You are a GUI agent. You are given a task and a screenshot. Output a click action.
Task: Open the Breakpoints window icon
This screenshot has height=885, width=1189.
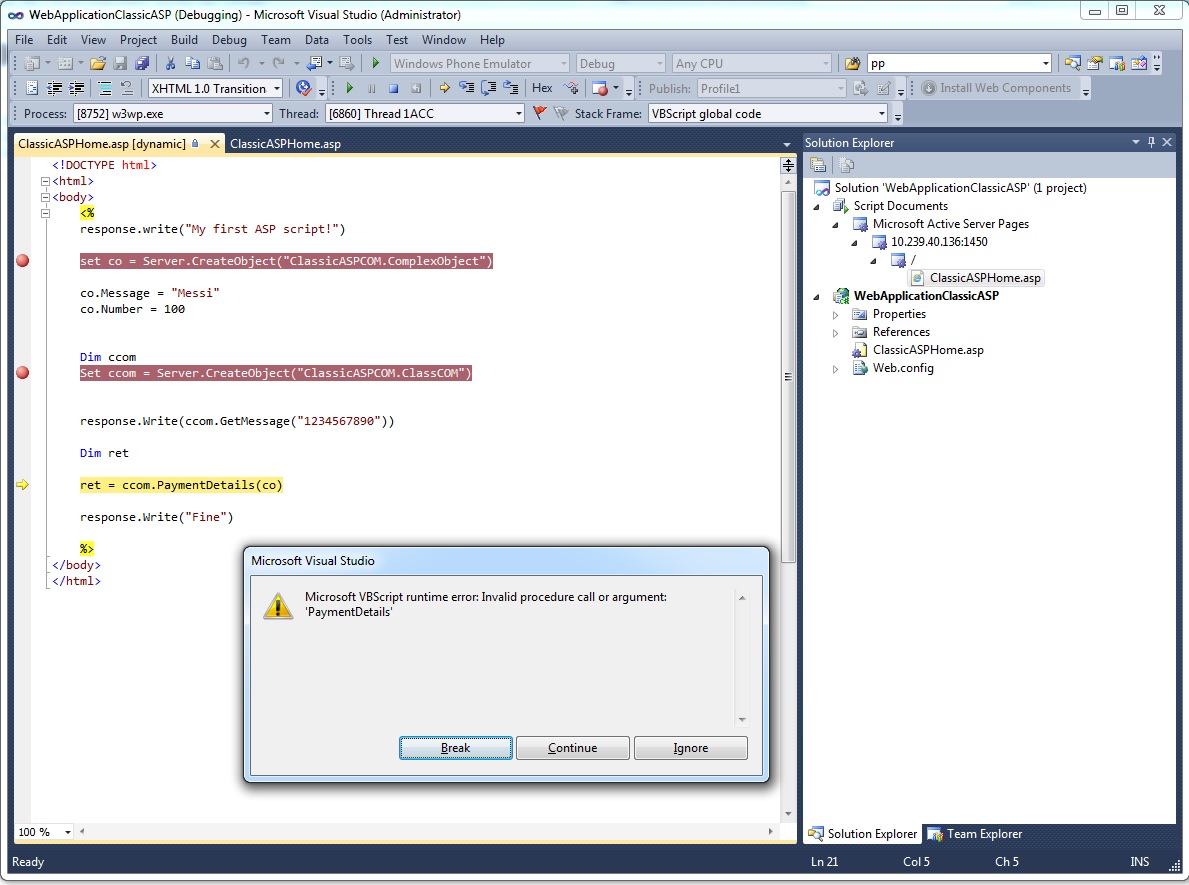600,89
